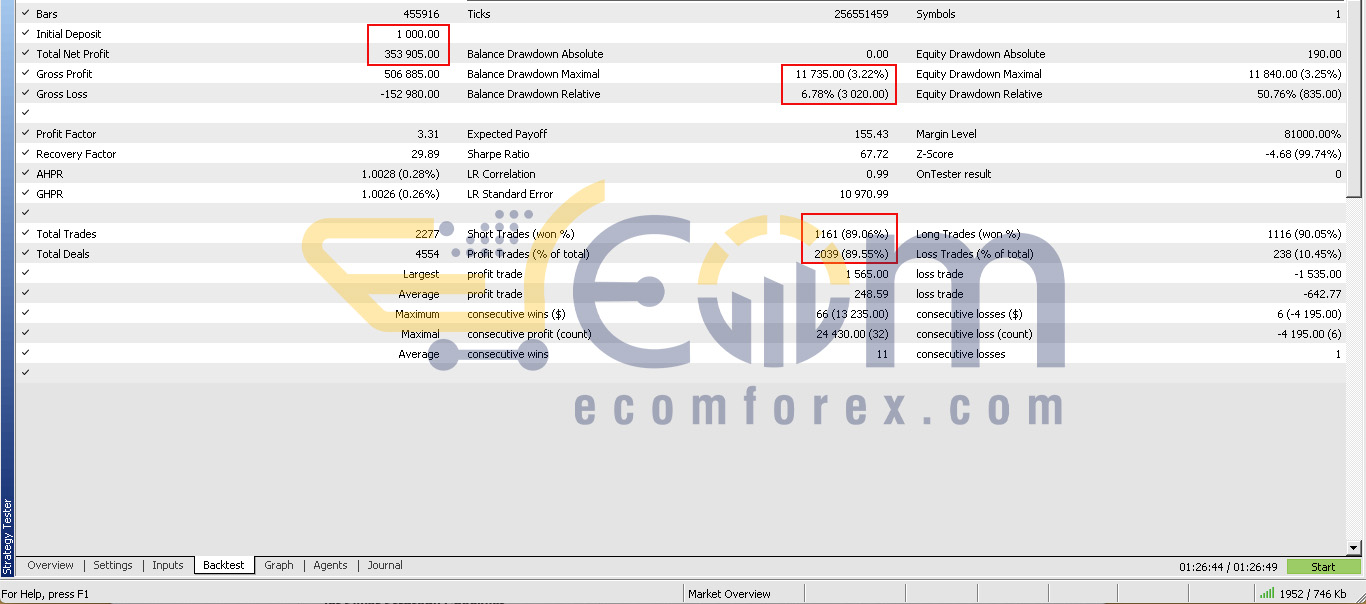Click the OnTester result label
Image resolution: width=1366 pixels, height=604 pixels.
pyautogui.click(x=954, y=174)
